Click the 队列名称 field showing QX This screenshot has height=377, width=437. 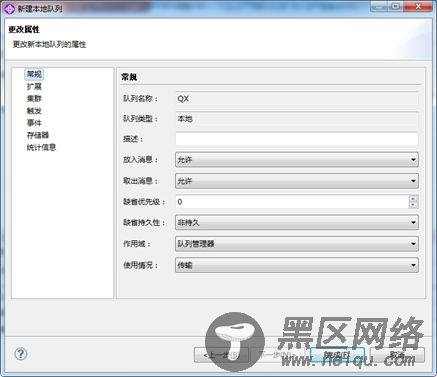(297, 99)
